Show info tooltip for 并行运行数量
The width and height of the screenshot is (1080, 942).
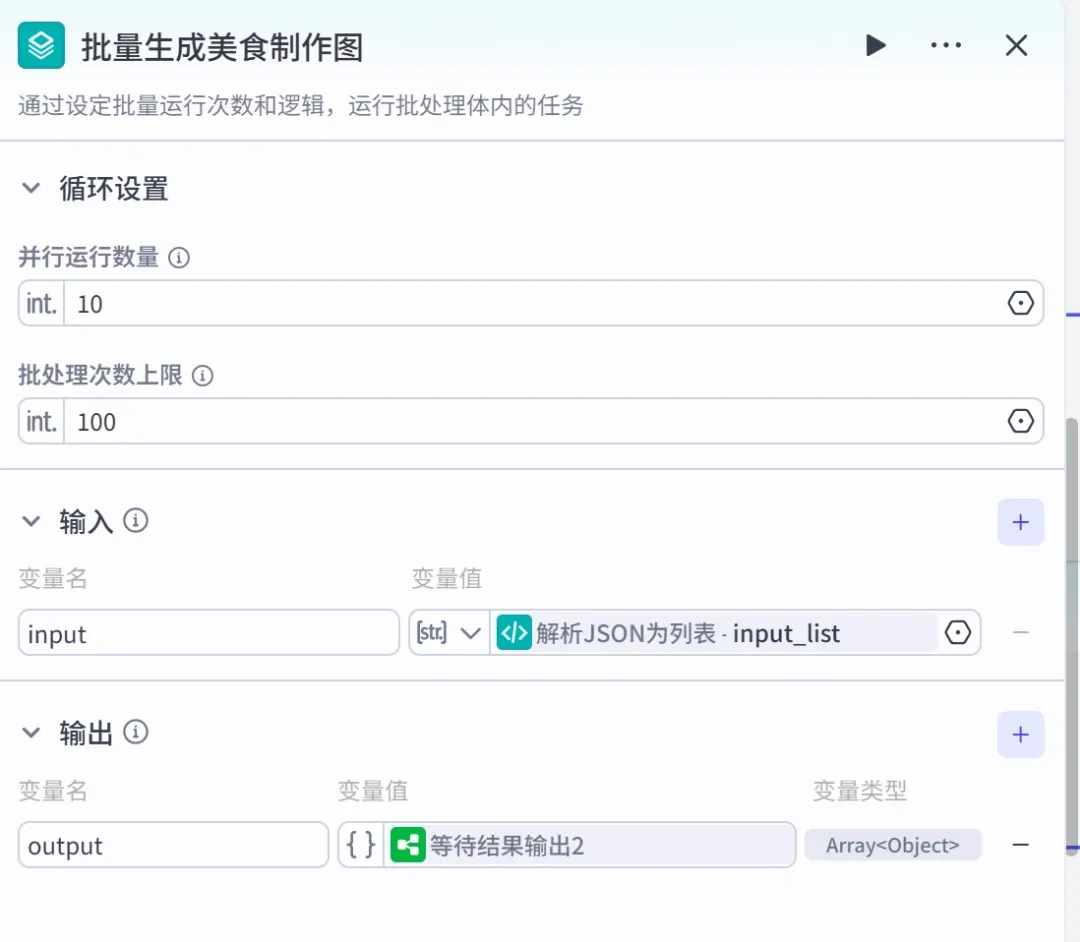pos(179,258)
